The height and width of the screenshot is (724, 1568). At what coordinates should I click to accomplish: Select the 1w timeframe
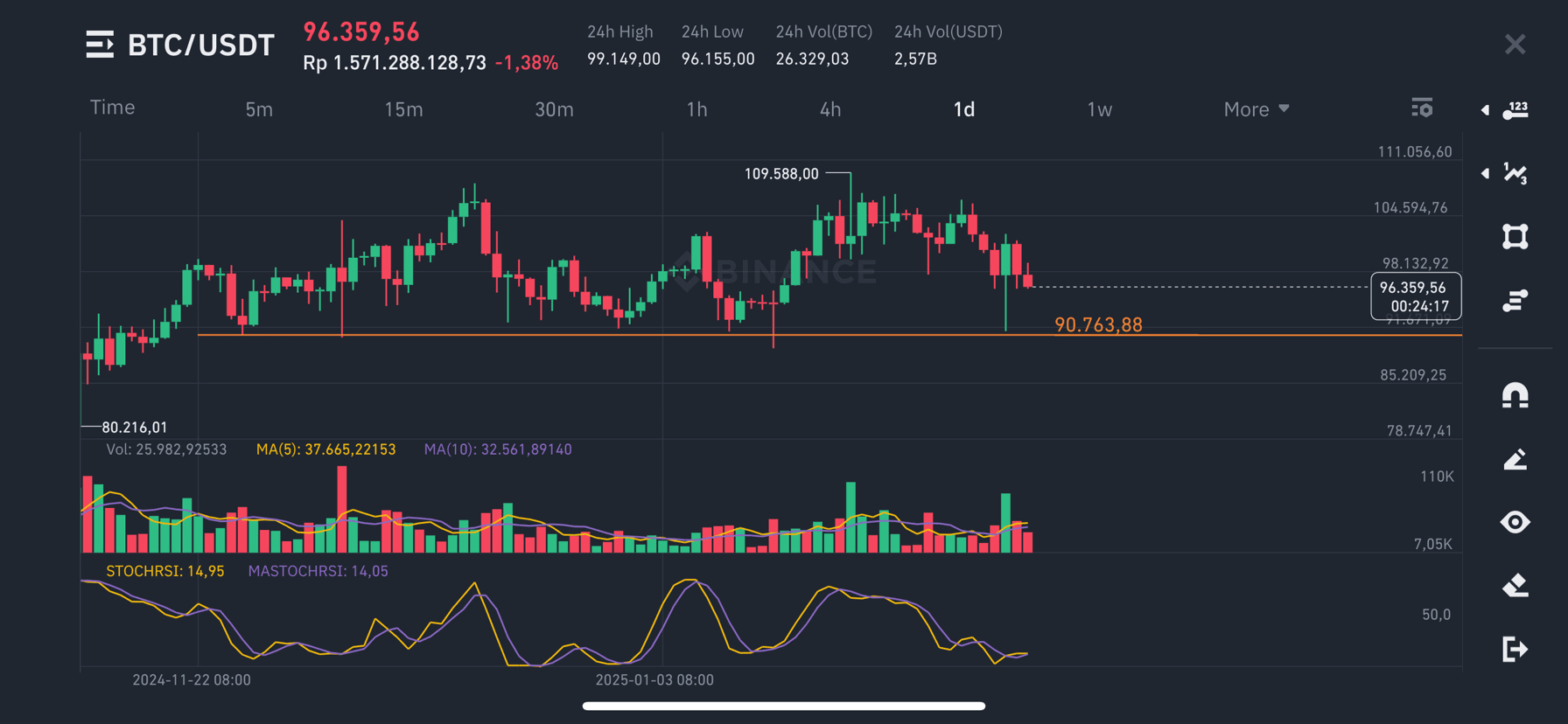1100,109
